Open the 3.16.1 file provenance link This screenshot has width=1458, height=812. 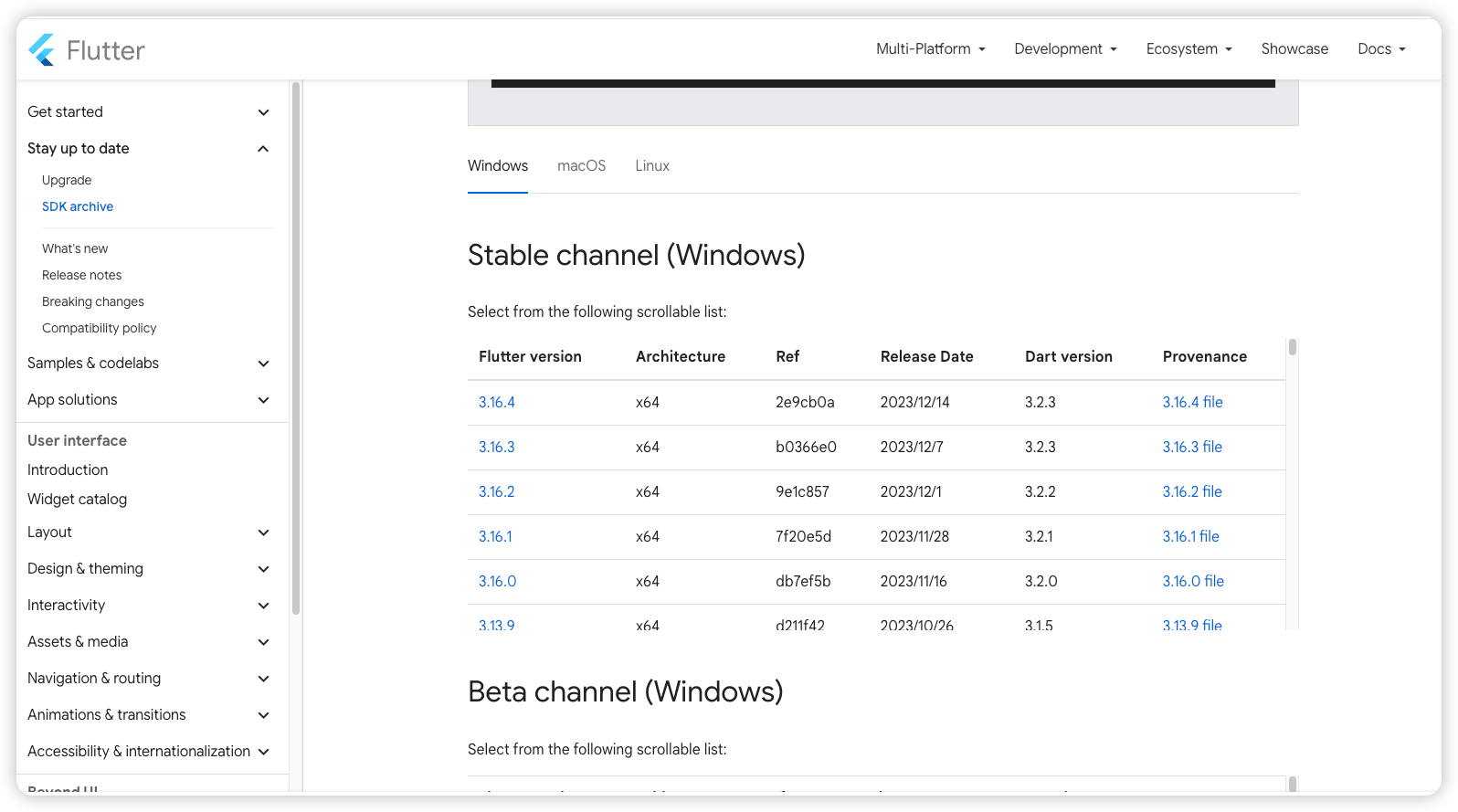click(1190, 536)
